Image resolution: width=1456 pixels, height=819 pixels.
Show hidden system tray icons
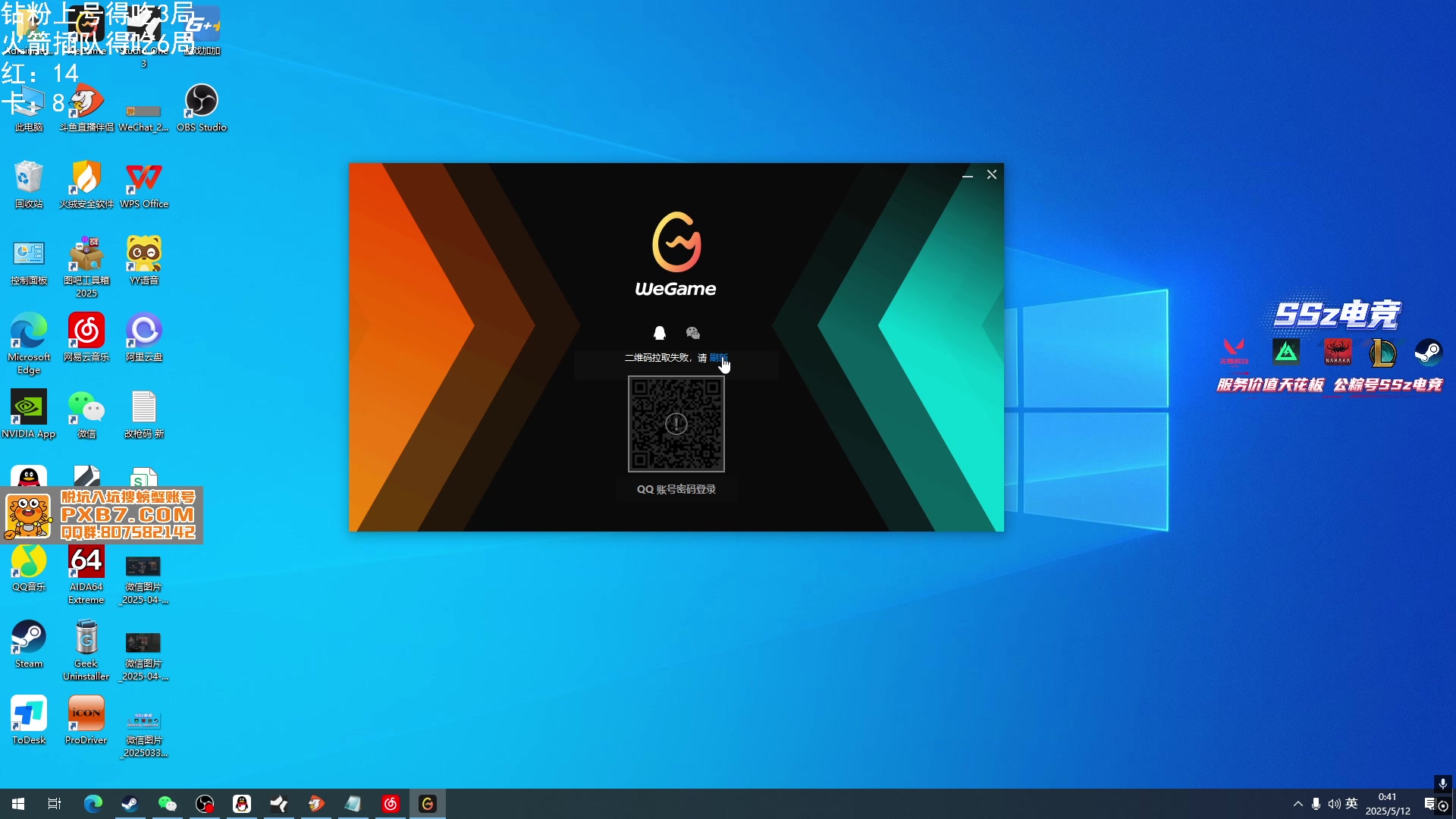click(1298, 804)
